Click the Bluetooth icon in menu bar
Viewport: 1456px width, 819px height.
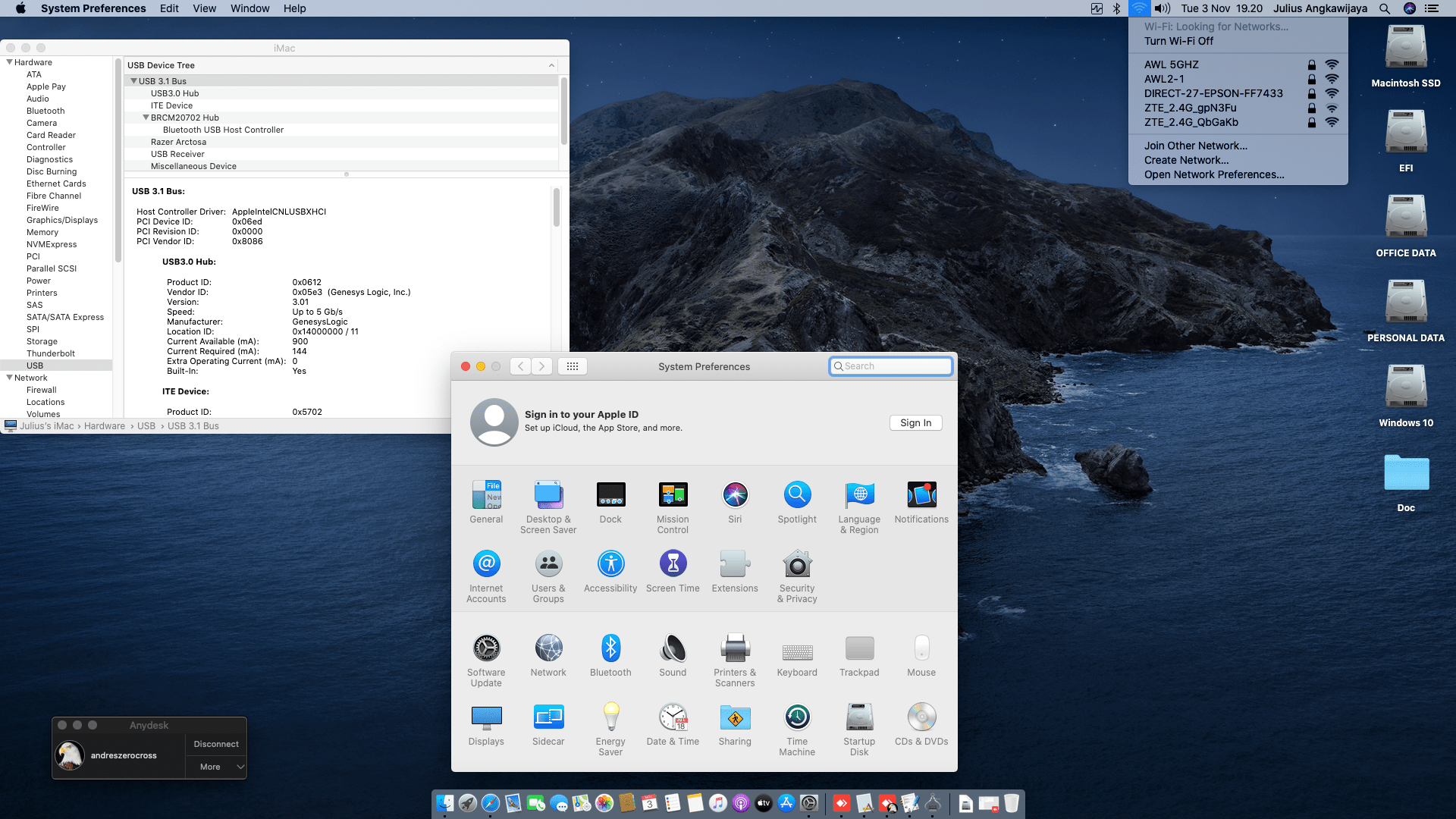pos(1116,8)
